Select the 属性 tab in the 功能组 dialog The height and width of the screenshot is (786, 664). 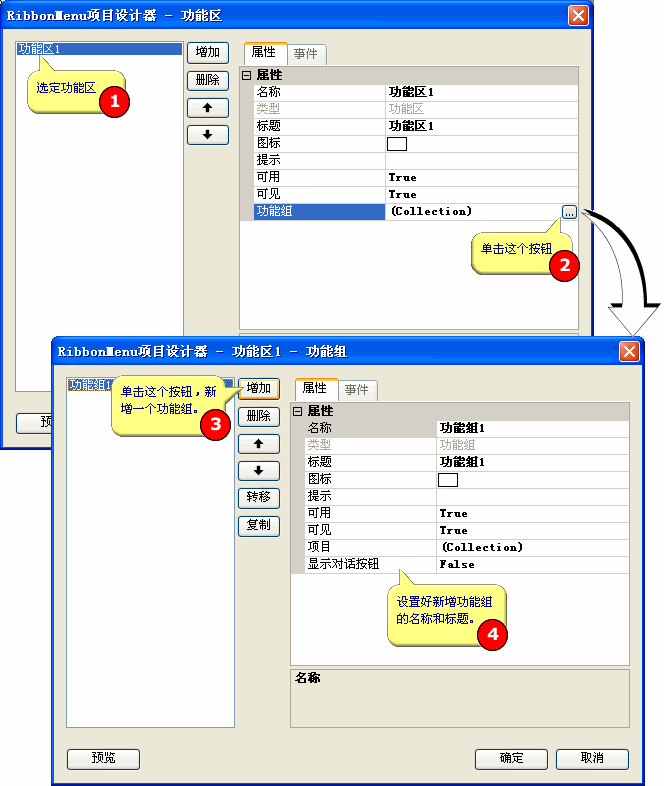point(314,388)
